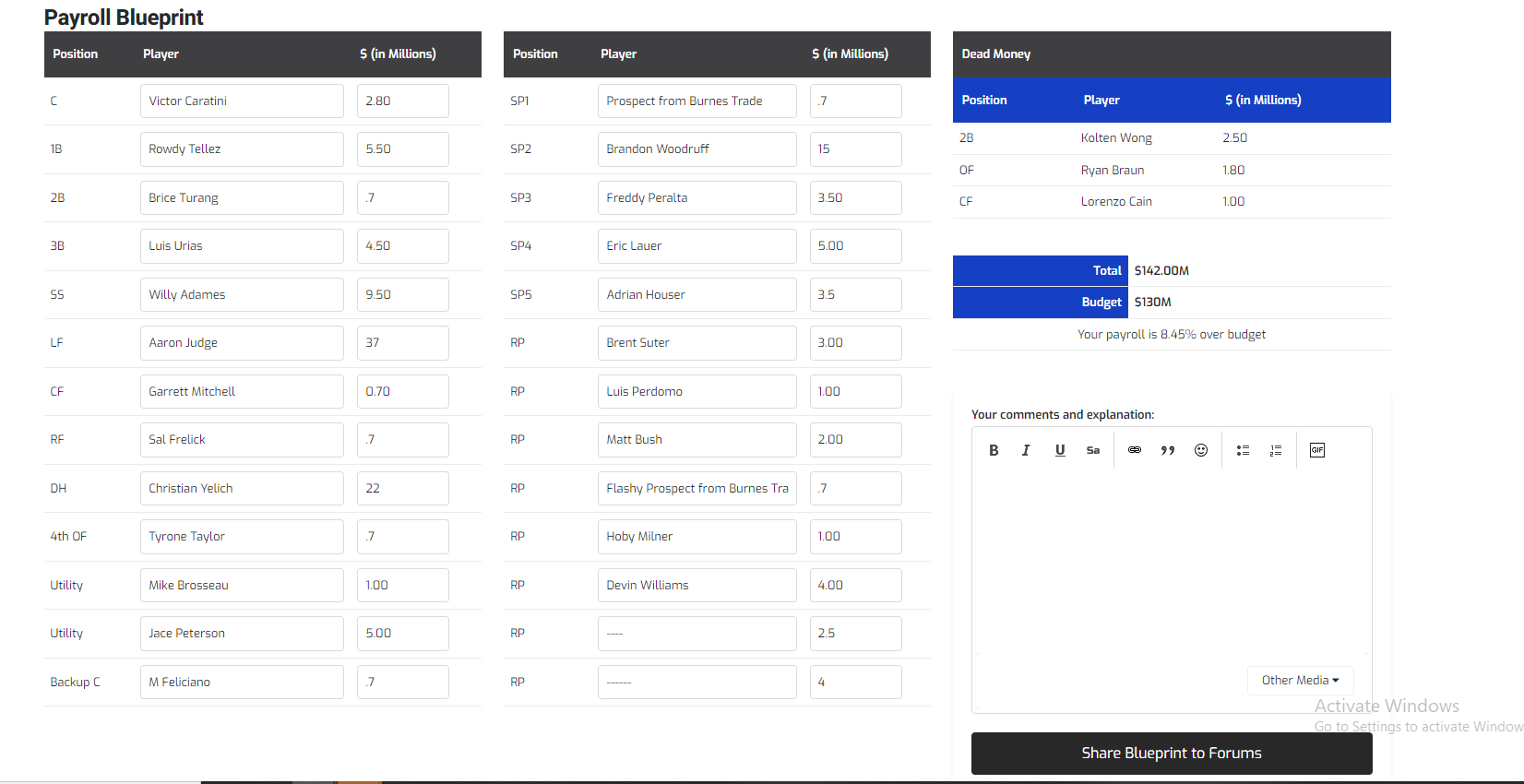The height and width of the screenshot is (784, 1524).
Task: Toggle bold formatting in comments editor
Action: [x=994, y=450]
